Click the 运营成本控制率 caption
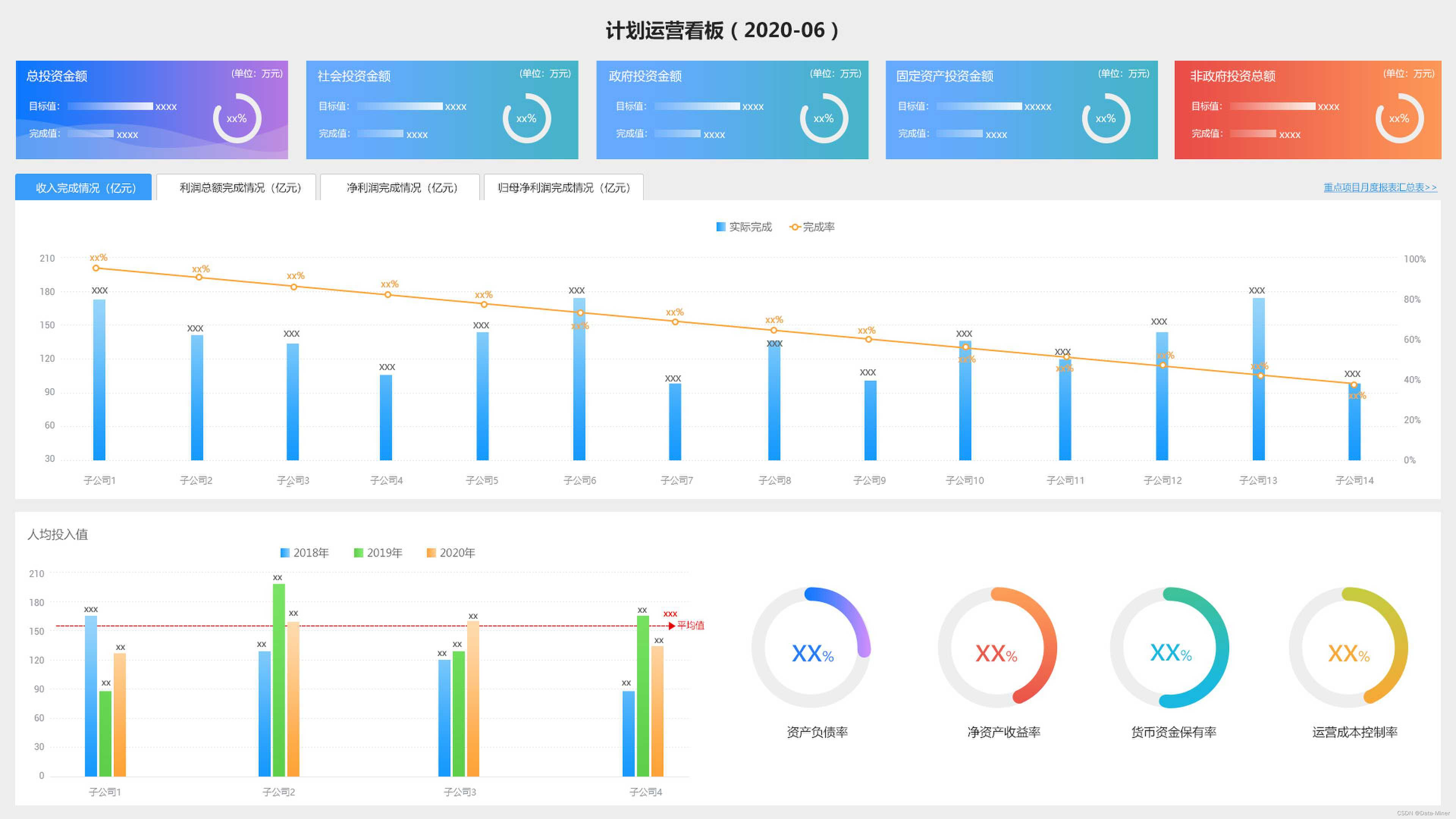This screenshot has height=819, width=1456. (1355, 733)
